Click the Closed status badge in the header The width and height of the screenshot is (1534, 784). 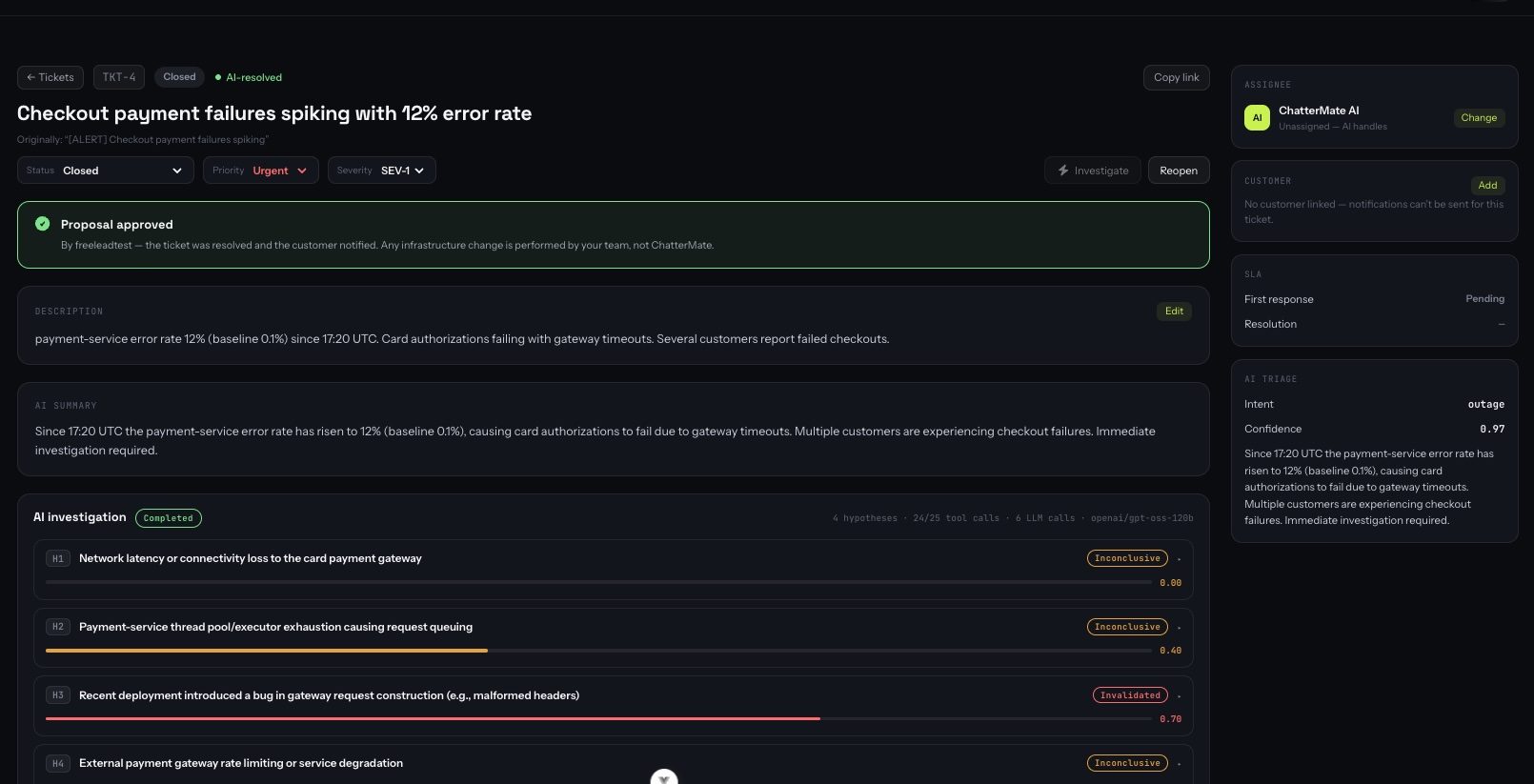179,77
